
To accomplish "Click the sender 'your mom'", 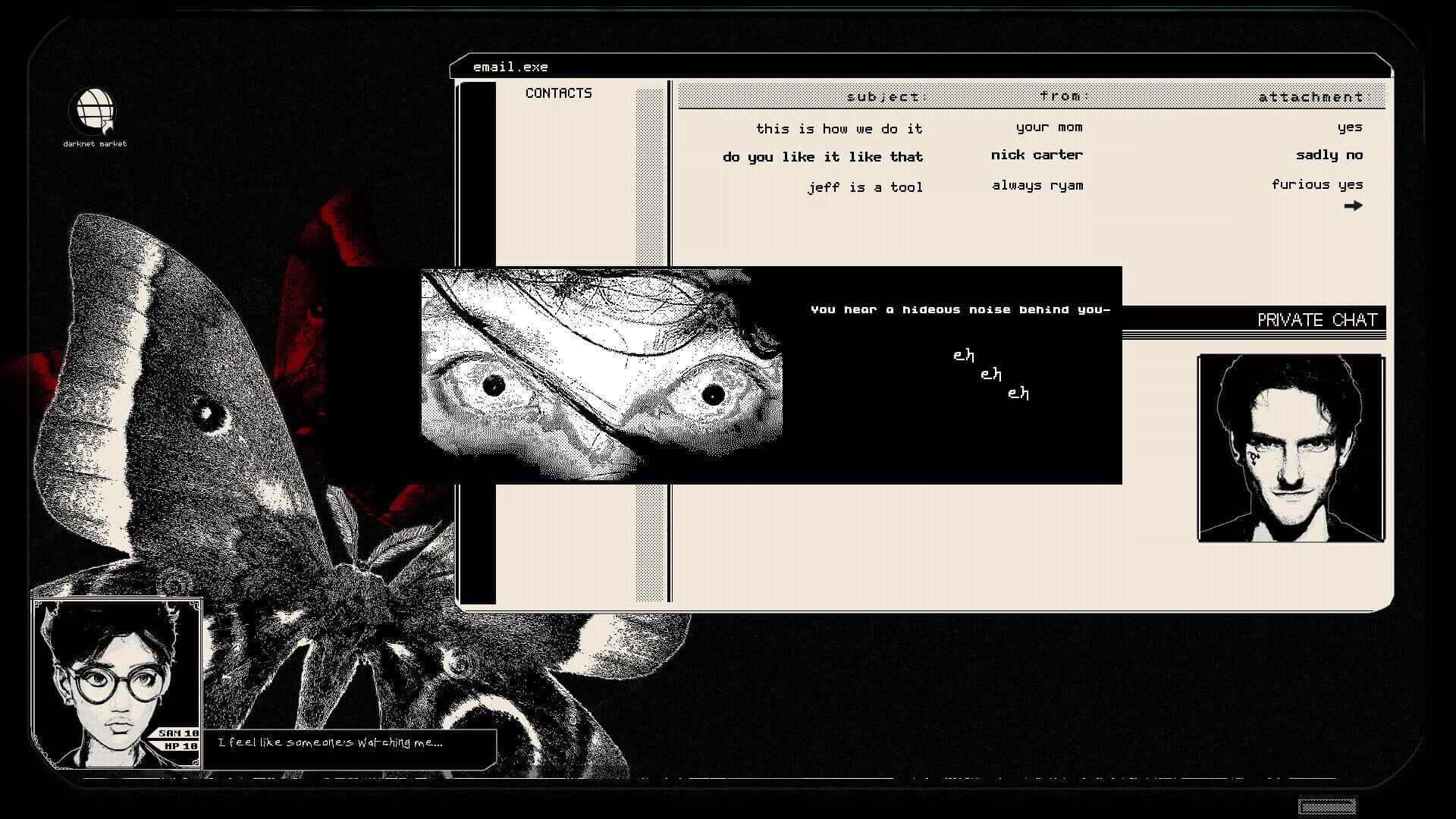I will pyautogui.click(x=1050, y=127).
